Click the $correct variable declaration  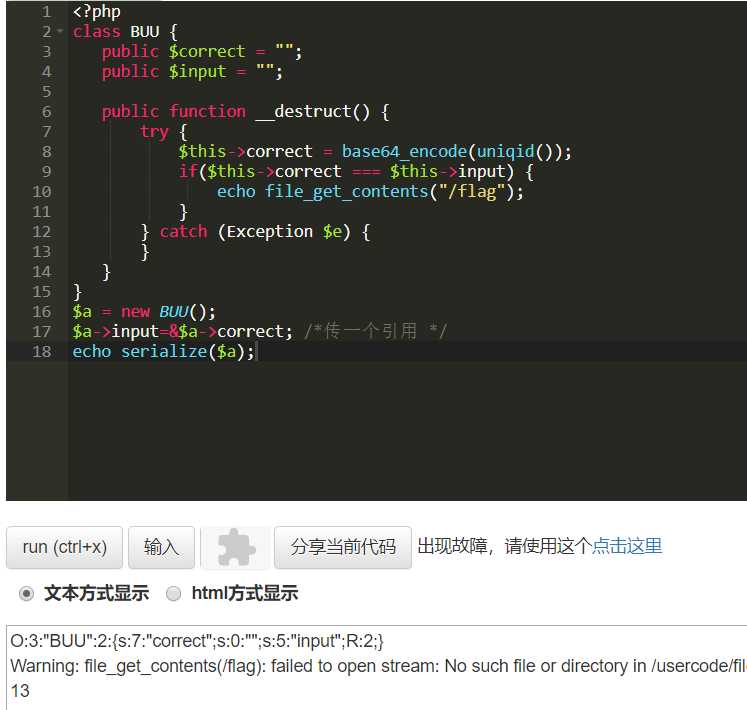[x=207, y=51]
